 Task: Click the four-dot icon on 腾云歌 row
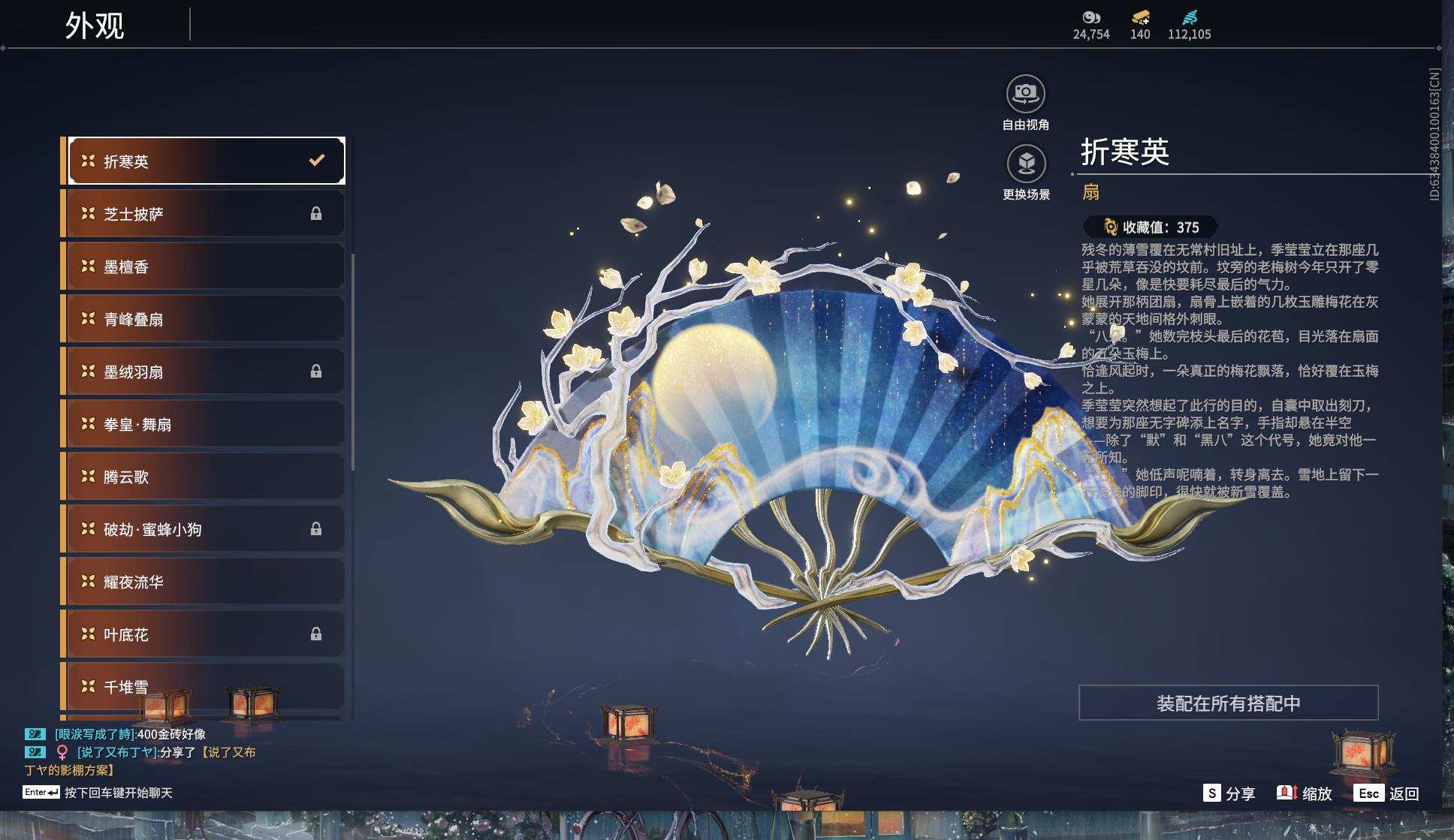[x=88, y=476]
